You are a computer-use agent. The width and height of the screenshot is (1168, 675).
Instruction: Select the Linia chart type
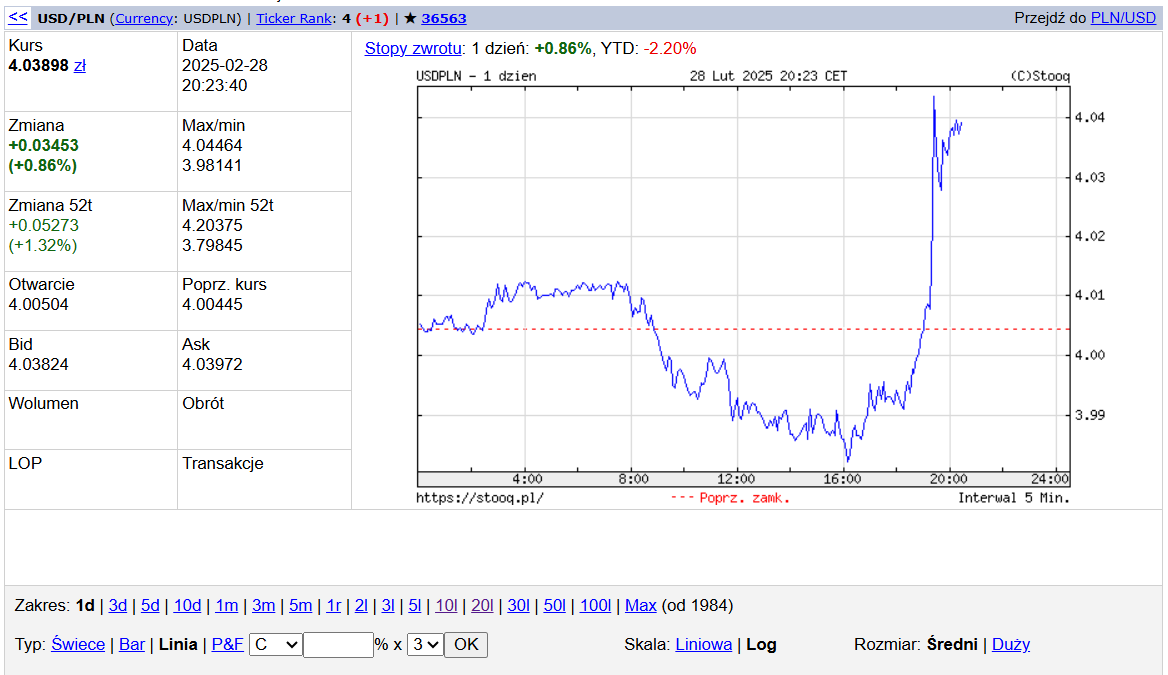178,644
